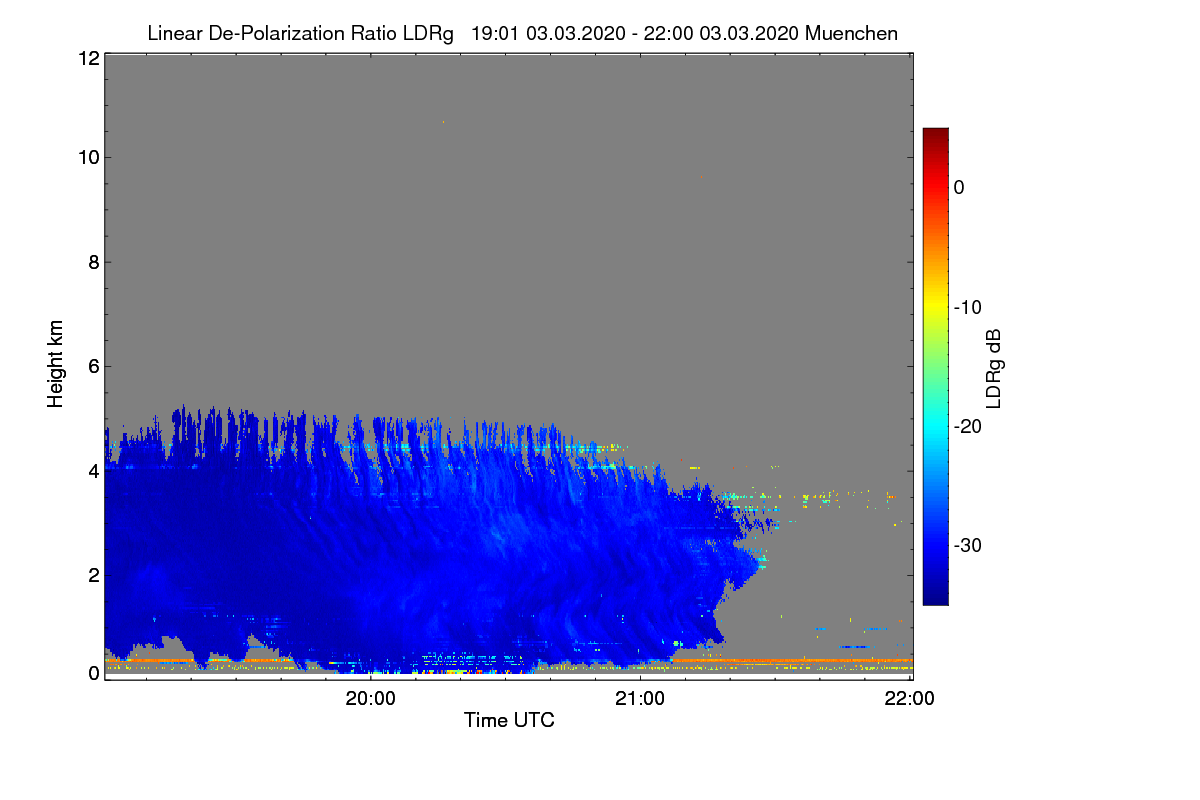Click the start time '19:01 03.03.2020' in title
The image size is (1200, 800).
coord(546,34)
